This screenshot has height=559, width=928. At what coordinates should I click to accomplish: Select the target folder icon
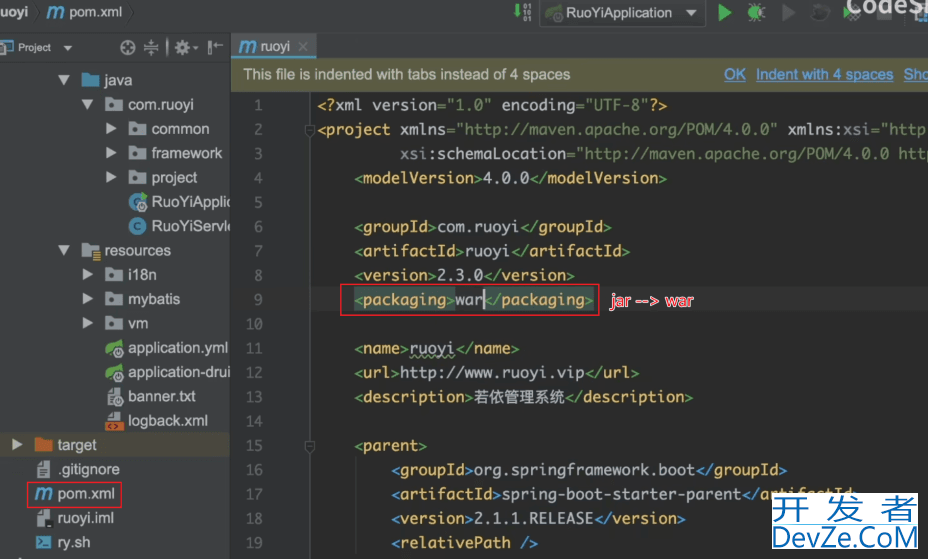(43, 444)
